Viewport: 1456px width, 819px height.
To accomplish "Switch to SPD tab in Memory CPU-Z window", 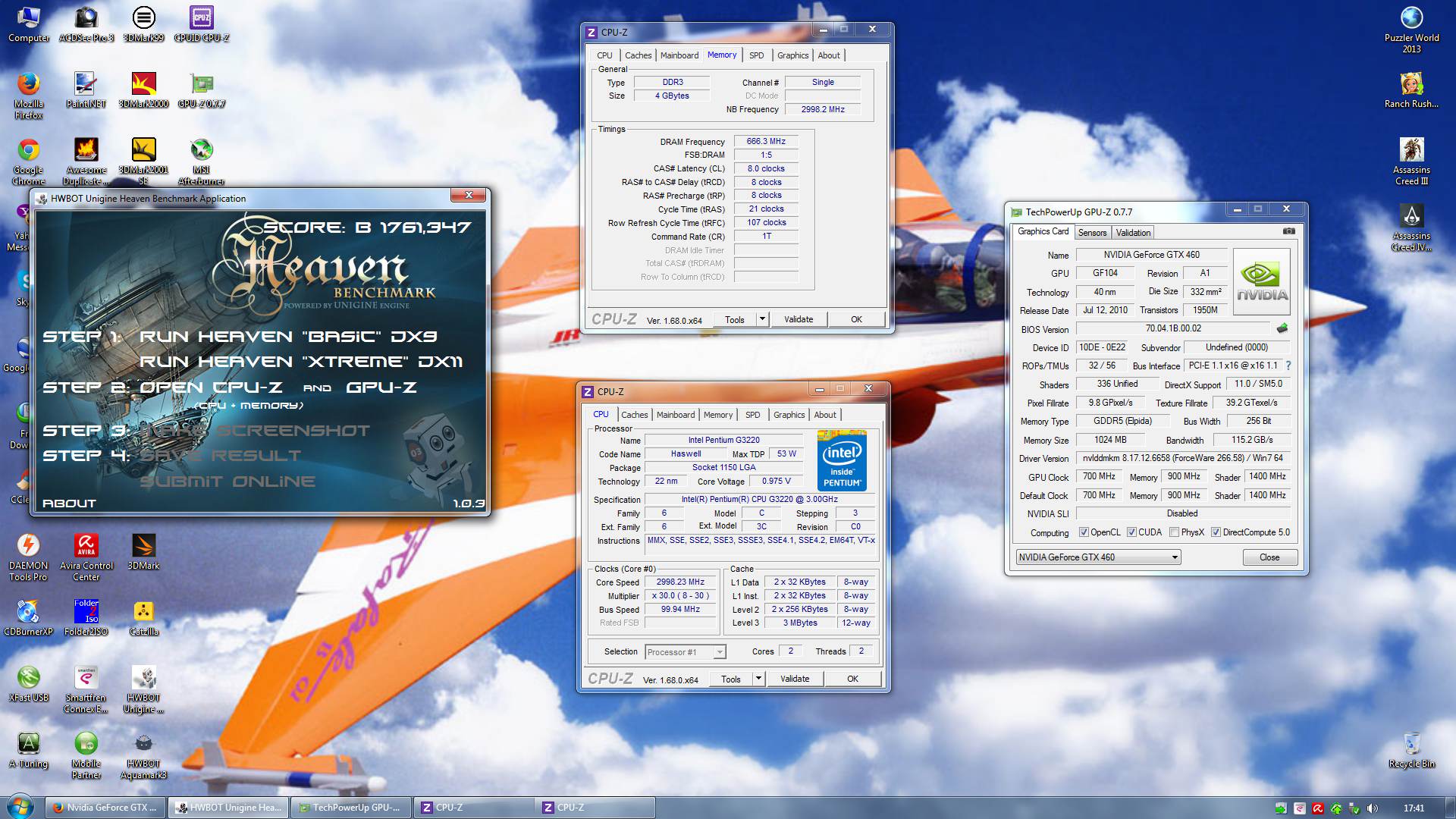I will click(x=756, y=55).
